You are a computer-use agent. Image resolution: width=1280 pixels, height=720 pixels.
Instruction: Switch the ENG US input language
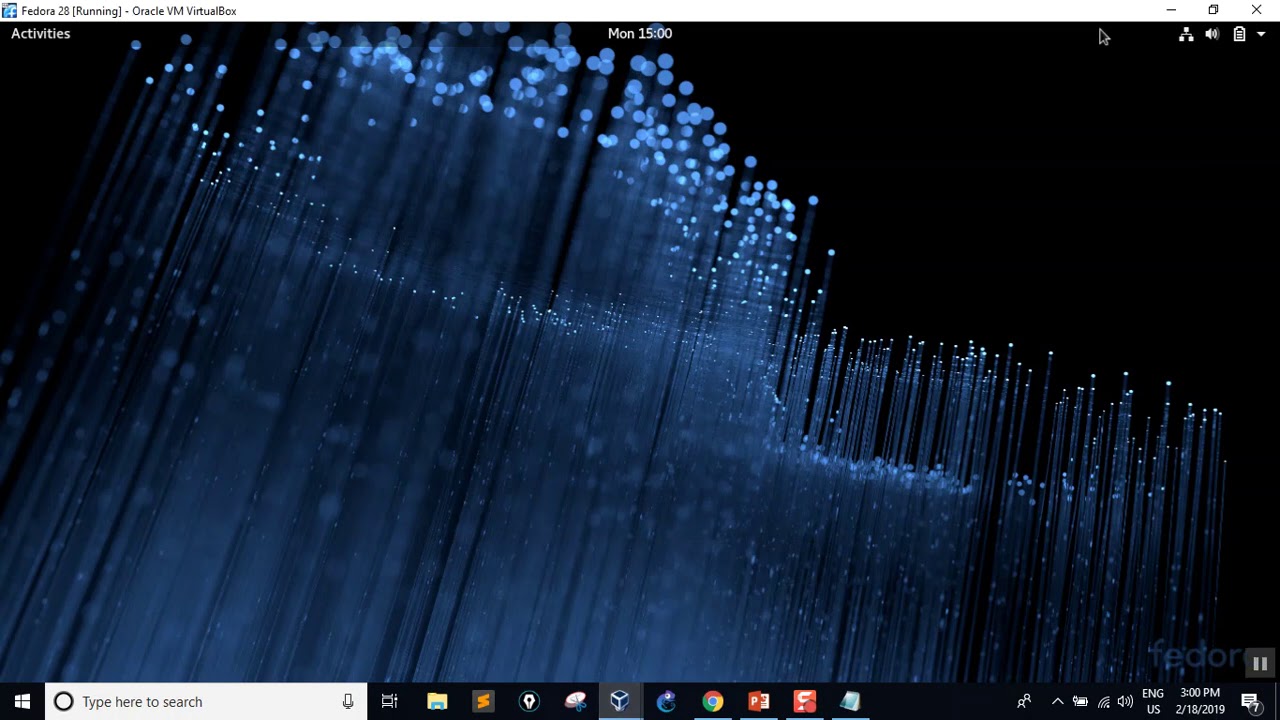tap(1153, 702)
